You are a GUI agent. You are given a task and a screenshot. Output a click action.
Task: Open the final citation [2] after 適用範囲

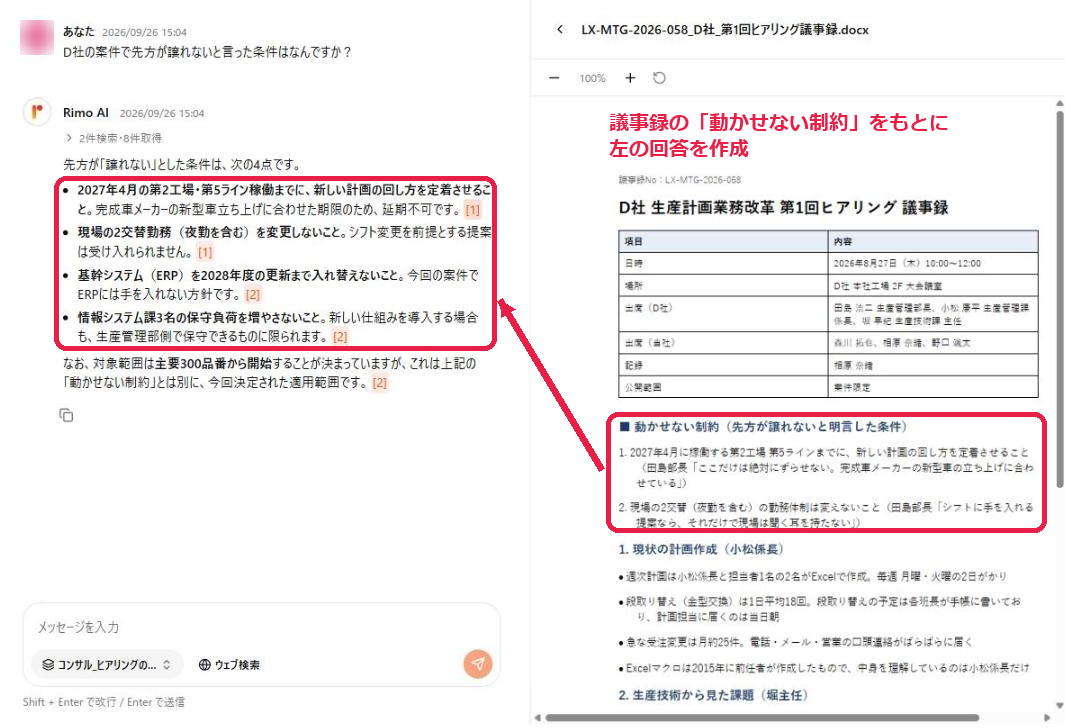click(x=380, y=383)
